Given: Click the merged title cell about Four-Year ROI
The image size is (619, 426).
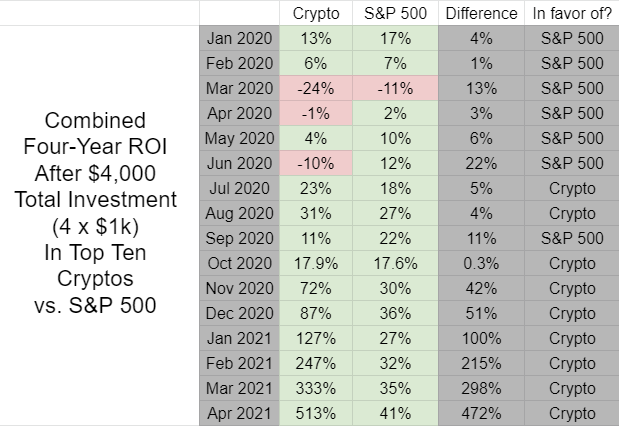Looking at the screenshot, I should pyautogui.click(x=95, y=213).
